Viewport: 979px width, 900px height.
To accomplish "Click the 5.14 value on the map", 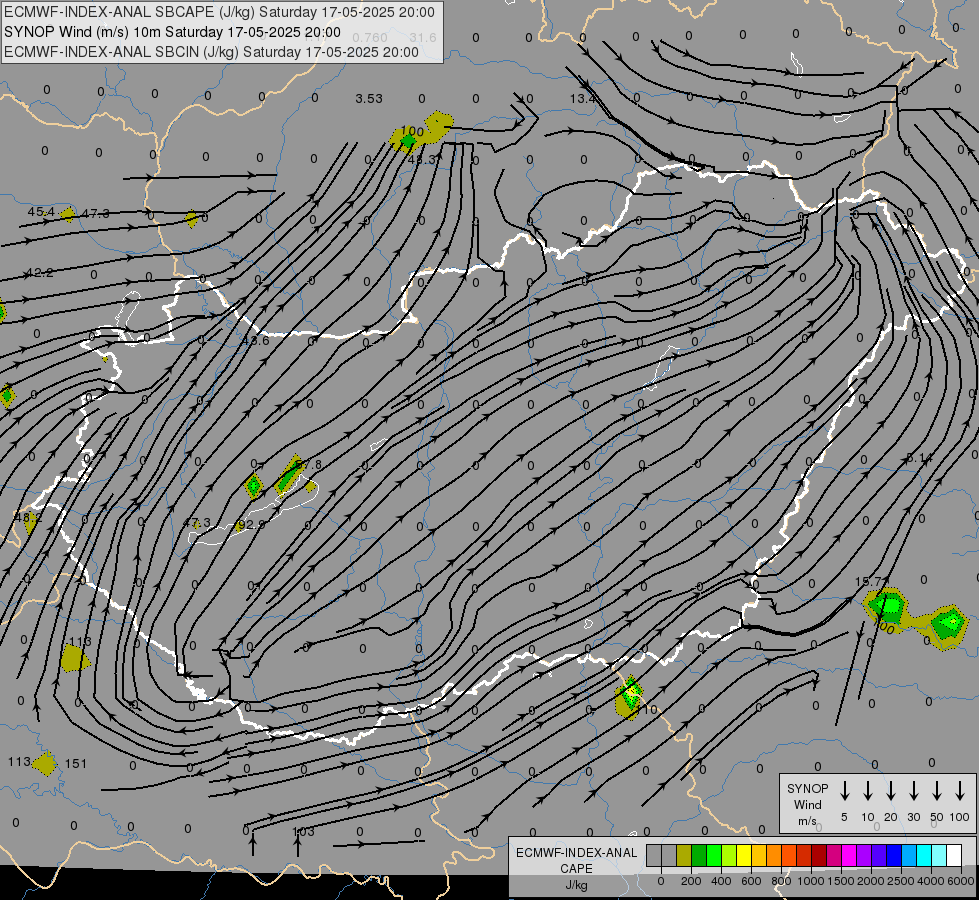I will click(x=919, y=458).
